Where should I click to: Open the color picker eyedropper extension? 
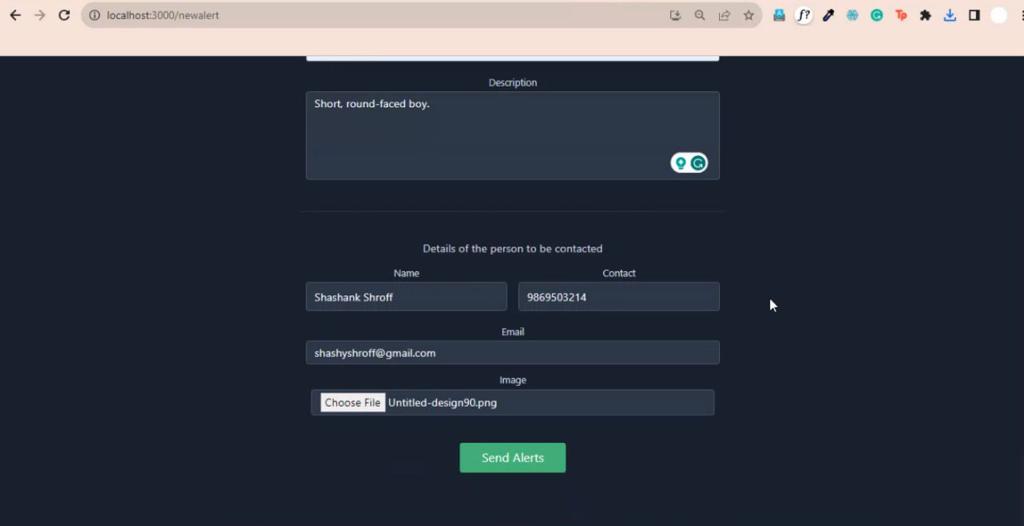[828, 15]
